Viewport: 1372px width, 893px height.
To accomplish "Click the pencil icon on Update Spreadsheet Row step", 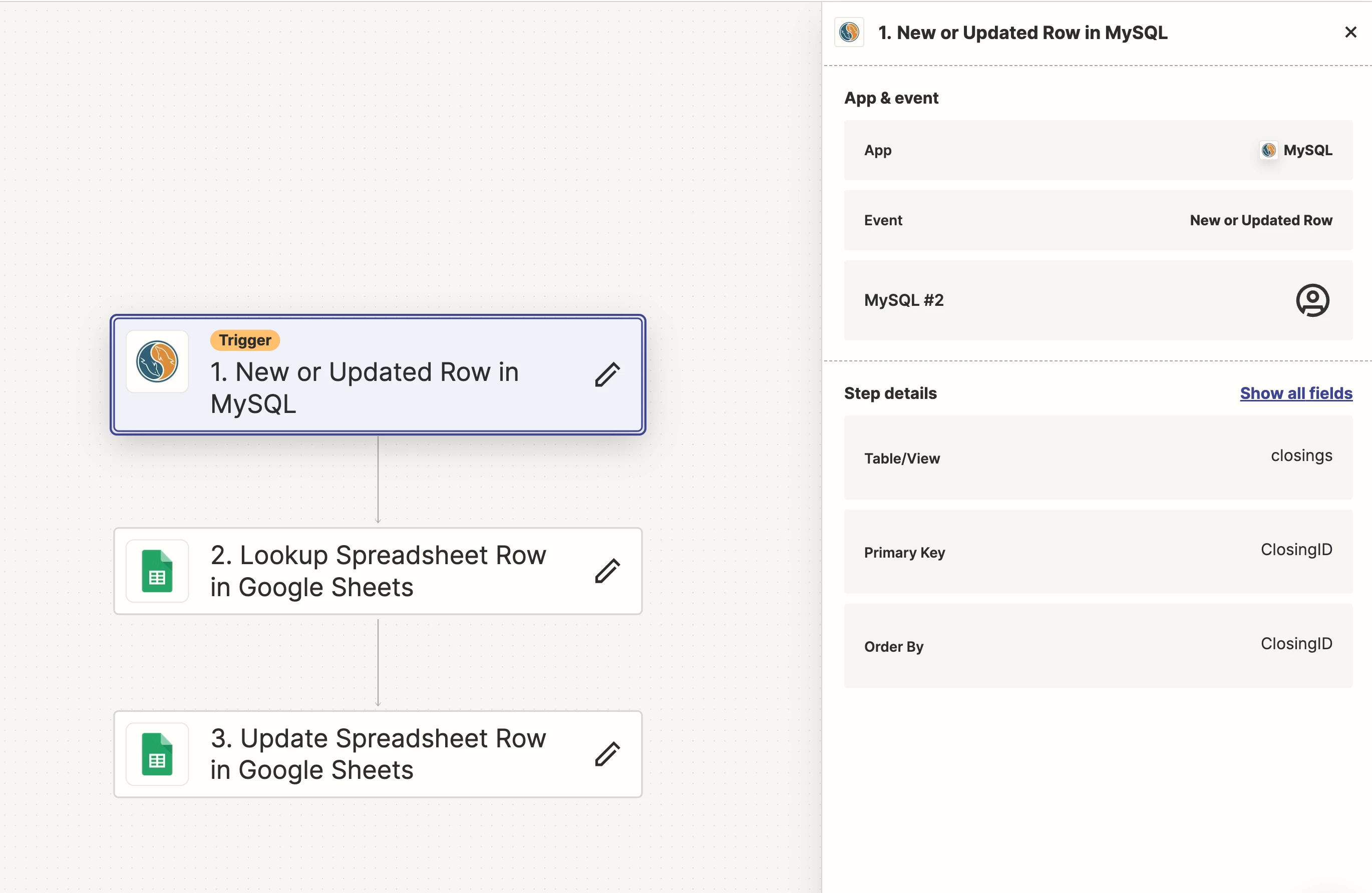I will [607, 753].
